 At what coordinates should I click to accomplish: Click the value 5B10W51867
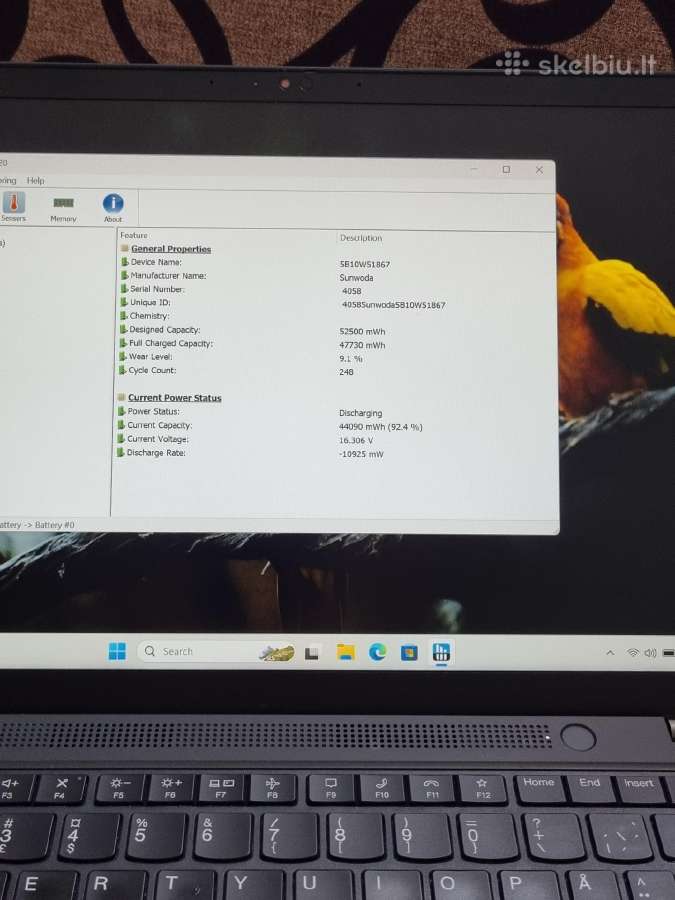pos(364,265)
